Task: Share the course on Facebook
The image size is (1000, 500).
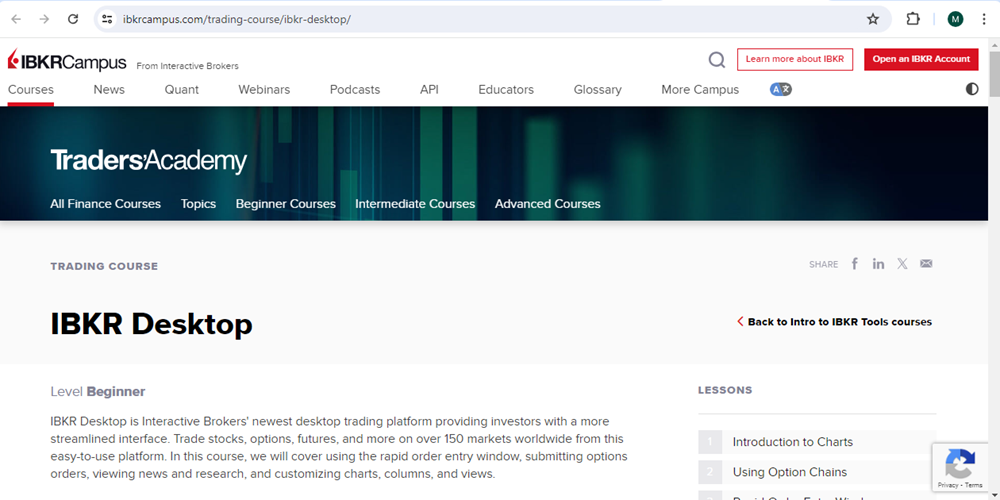Action: click(855, 264)
